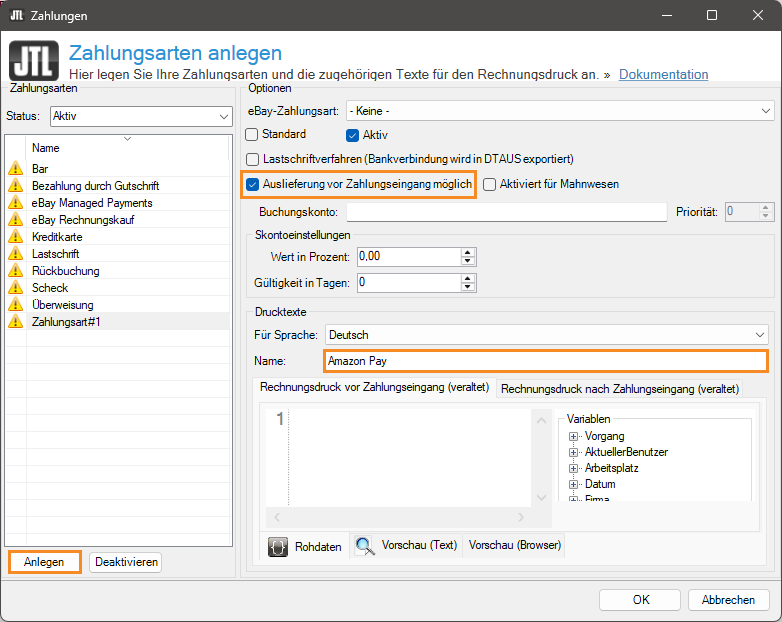The image size is (782, 622).
Task: Click the Anlegen button
Action: point(44,562)
